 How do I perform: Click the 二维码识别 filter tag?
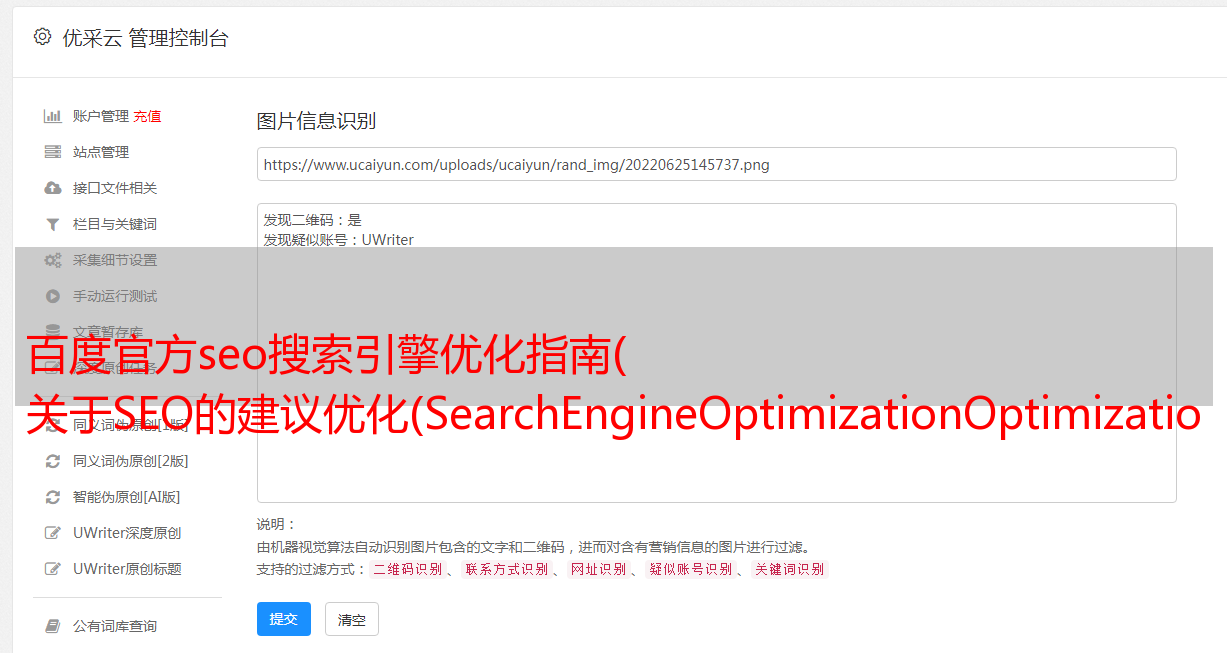click(x=407, y=569)
